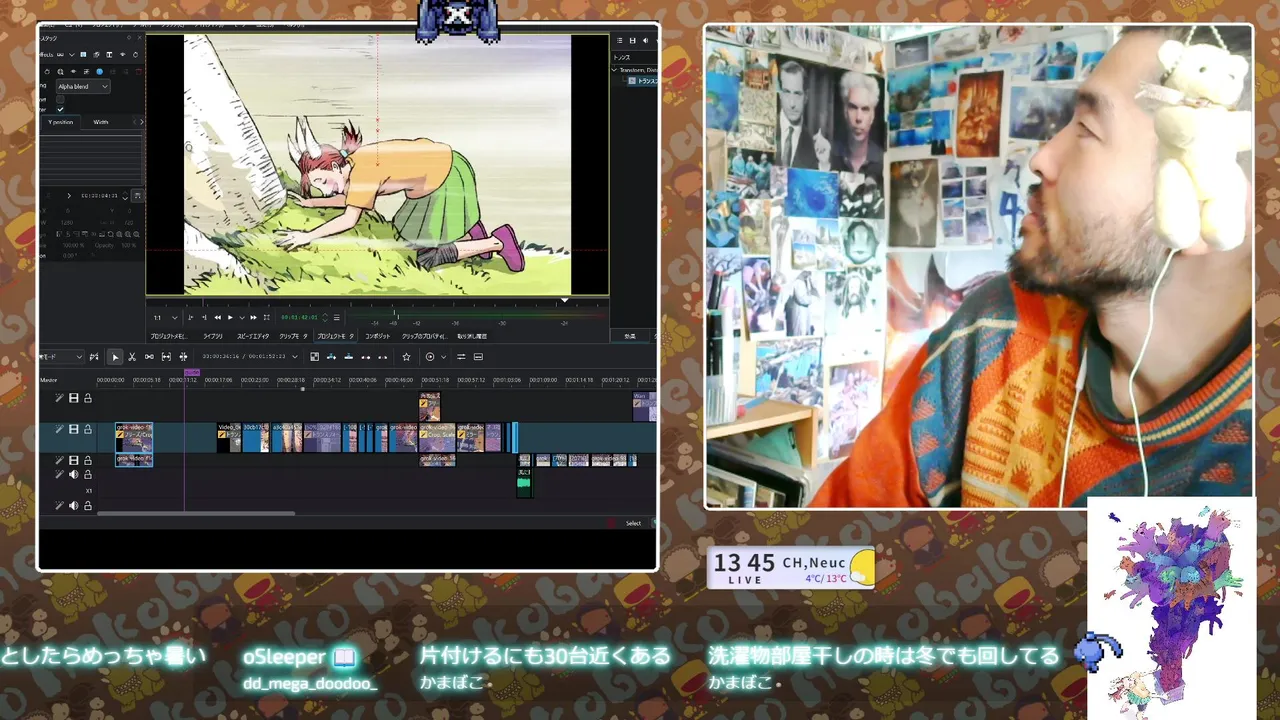Open スピードエディタ tab

tap(253, 336)
